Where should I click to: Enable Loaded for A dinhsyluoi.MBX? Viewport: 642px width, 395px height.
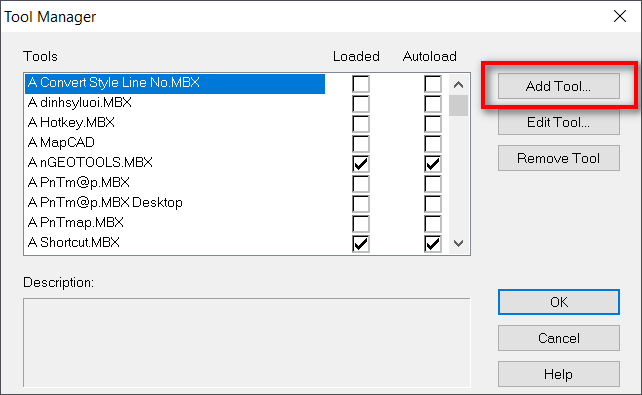tap(361, 104)
